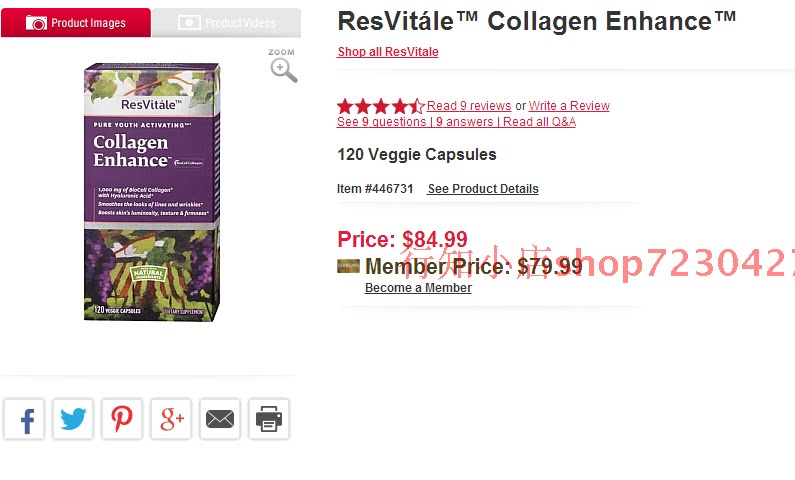The image size is (795, 480).
Task: Click the Gold Card member icon
Action: point(348,266)
